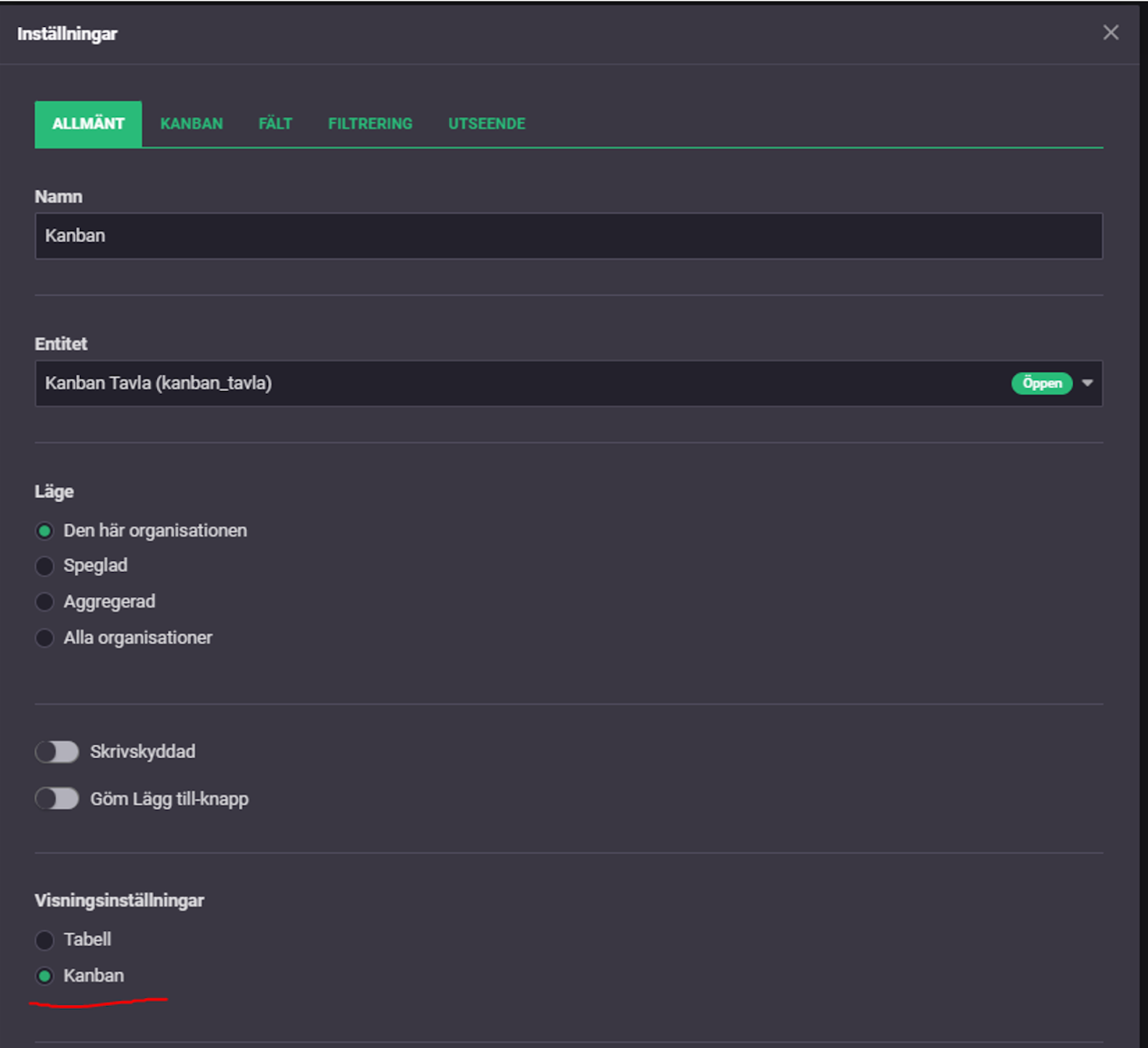Click the Öppen badge
The image size is (1148, 1048).
[x=1042, y=383]
